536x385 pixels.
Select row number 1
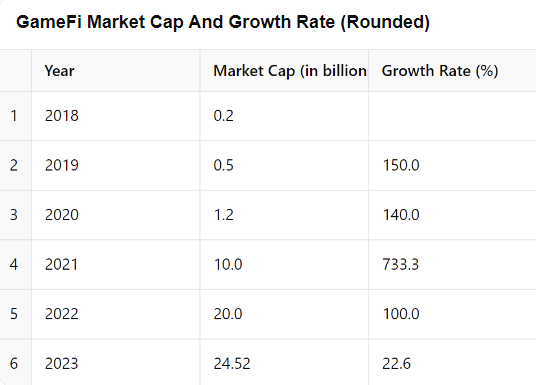[x=15, y=116]
